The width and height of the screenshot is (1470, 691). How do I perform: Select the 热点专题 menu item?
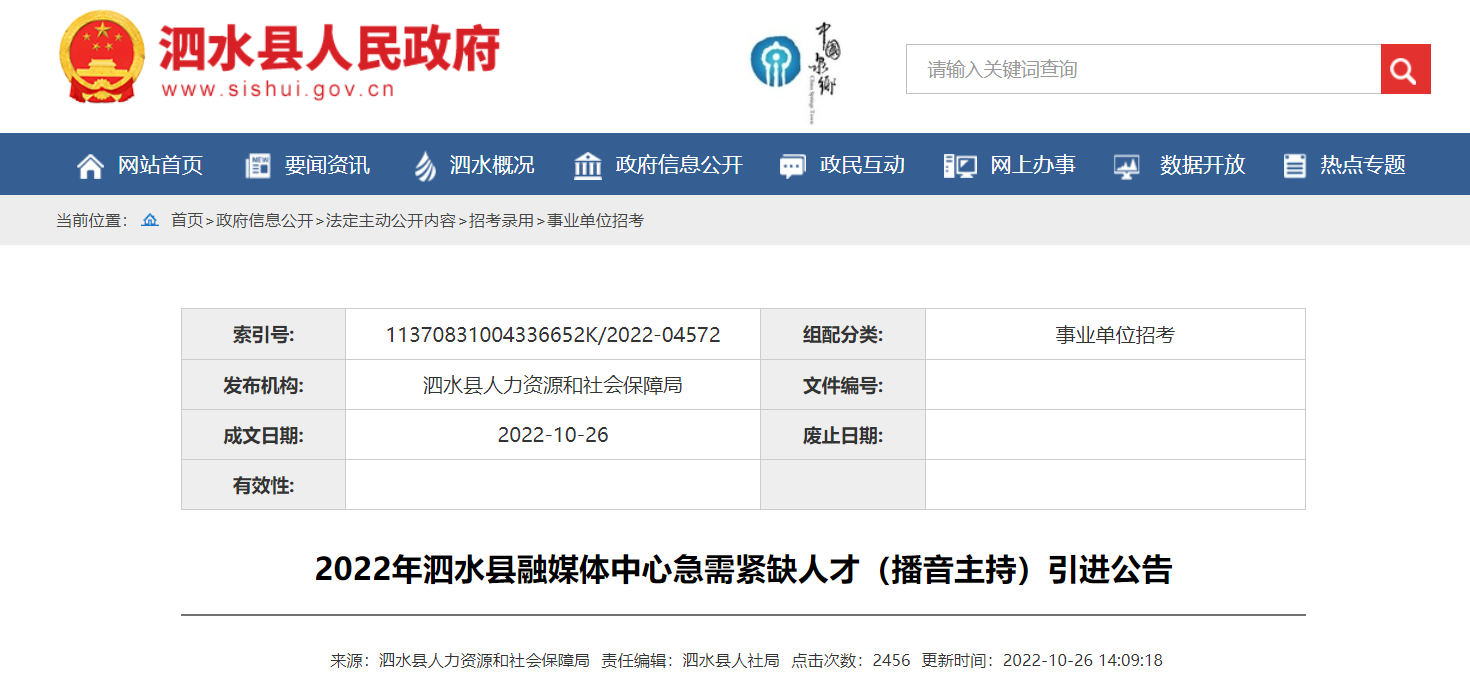pos(1363,165)
